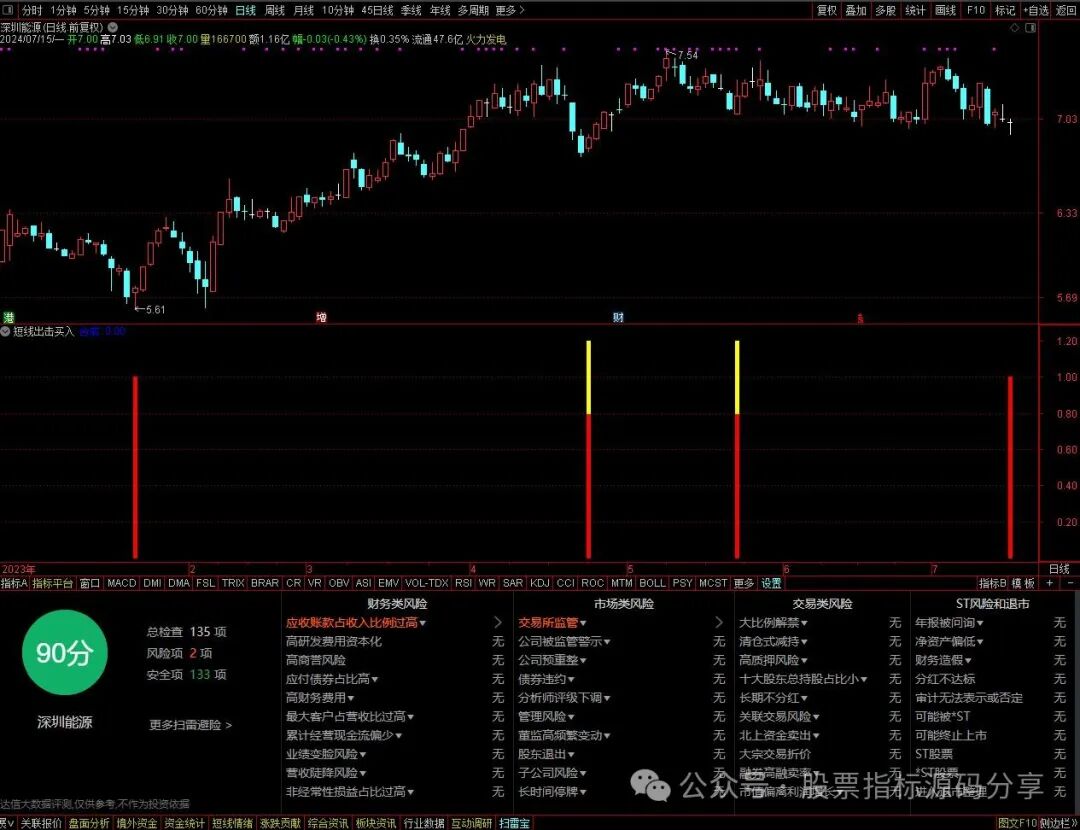Click the 返回 back button

(1066, 10)
